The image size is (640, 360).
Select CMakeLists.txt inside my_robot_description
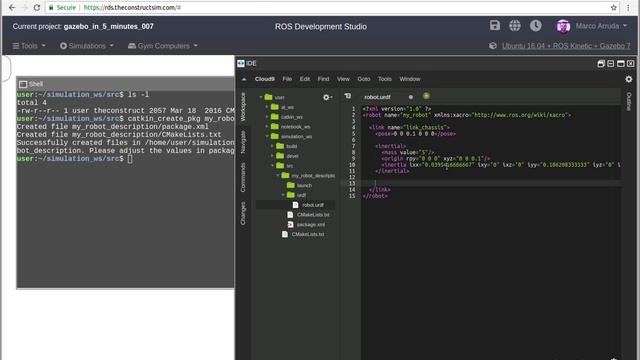point(313,215)
